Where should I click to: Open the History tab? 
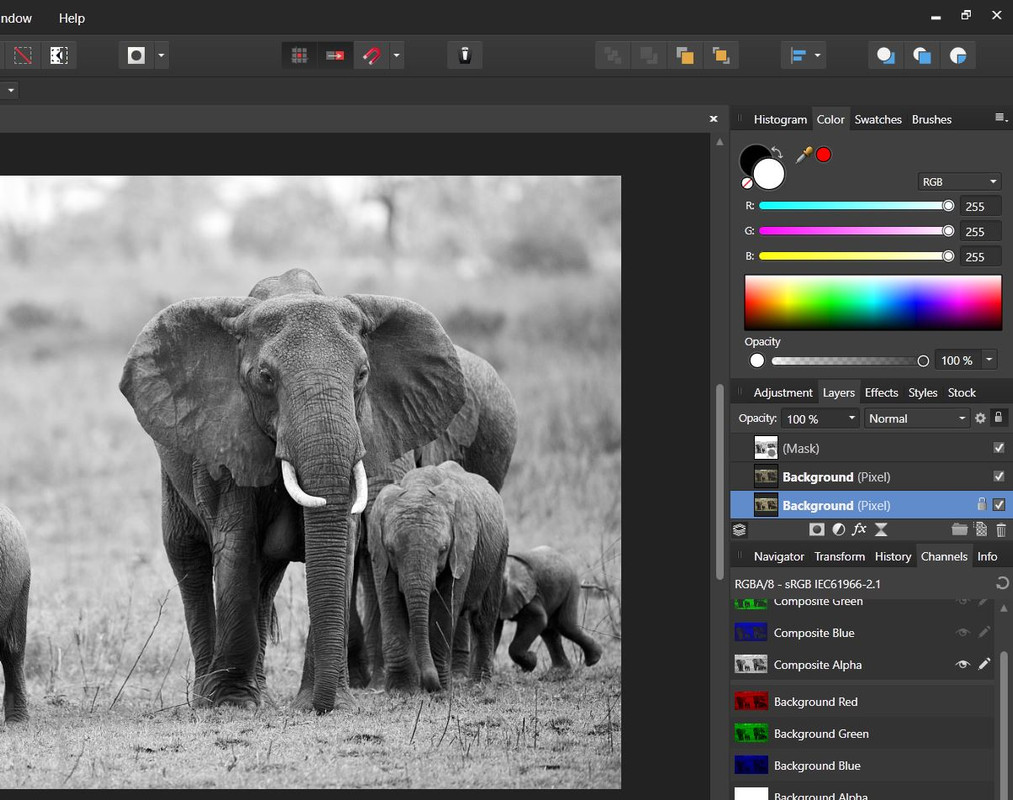click(x=892, y=556)
